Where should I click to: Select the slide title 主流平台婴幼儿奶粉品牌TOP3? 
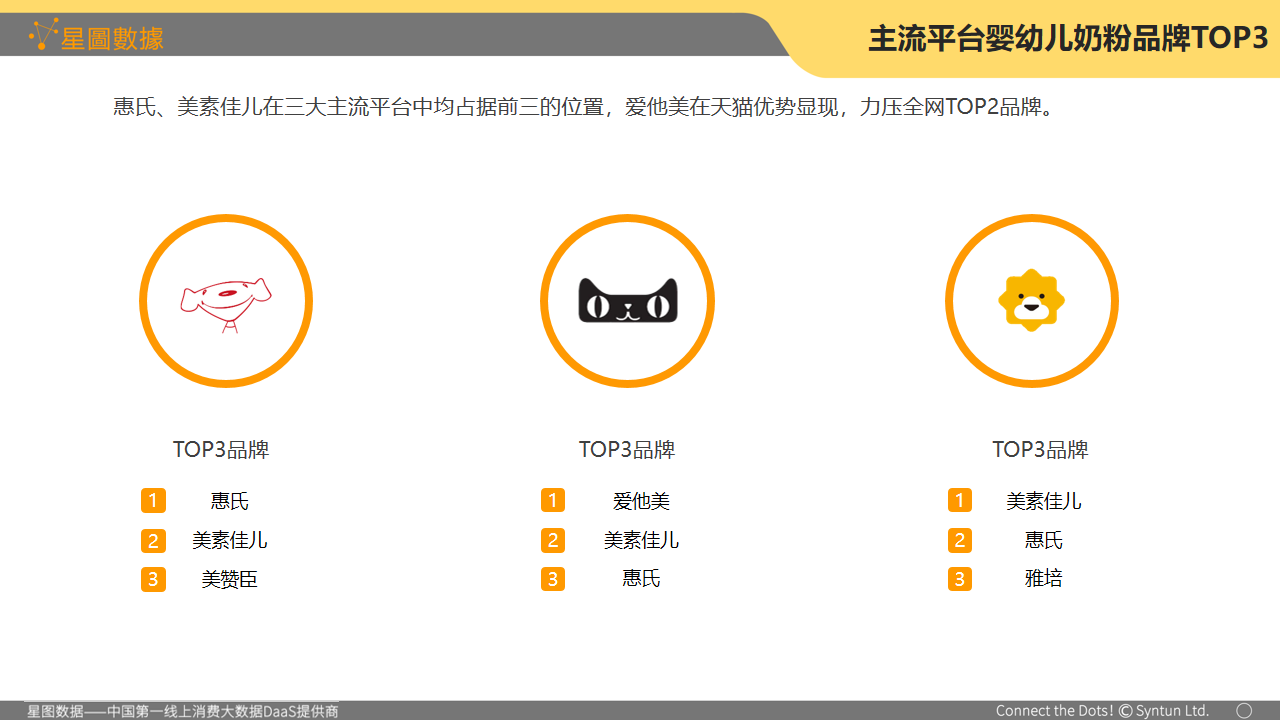[1067, 38]
